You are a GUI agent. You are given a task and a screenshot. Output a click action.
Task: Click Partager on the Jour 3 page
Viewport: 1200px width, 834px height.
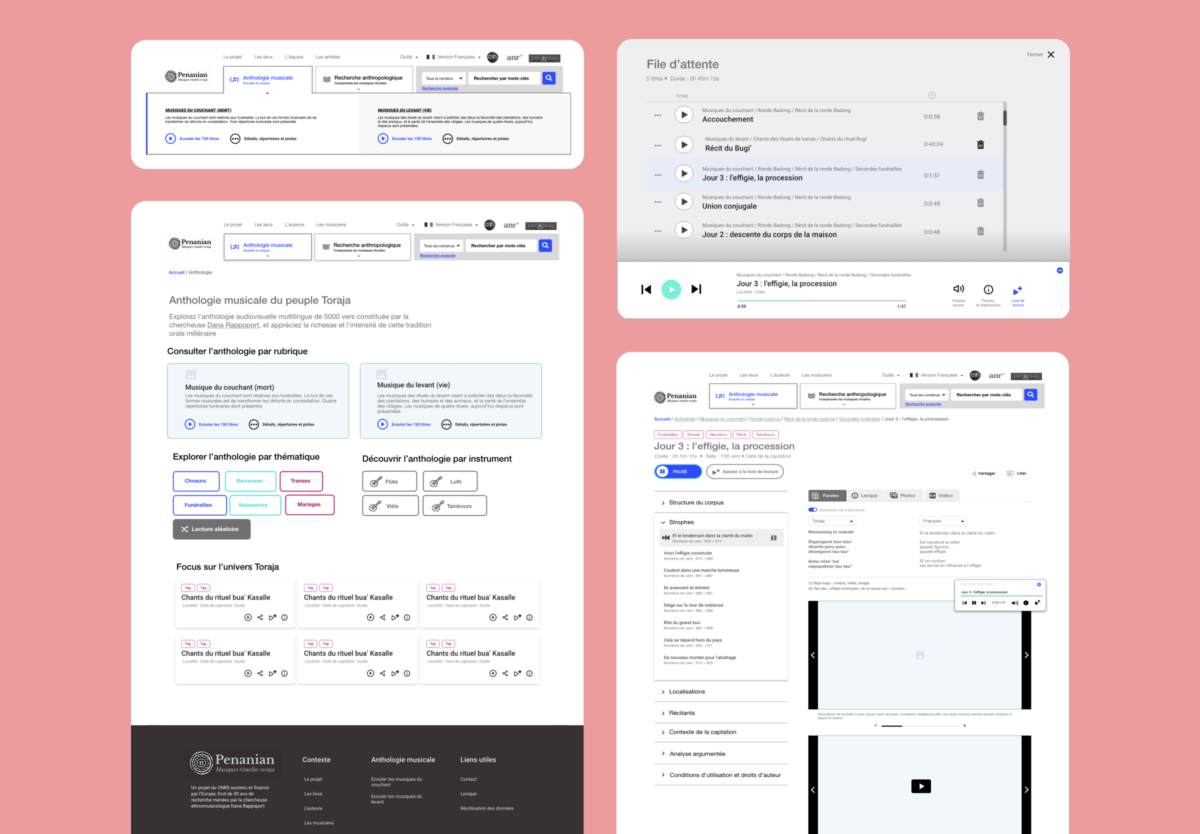[985, 473]
